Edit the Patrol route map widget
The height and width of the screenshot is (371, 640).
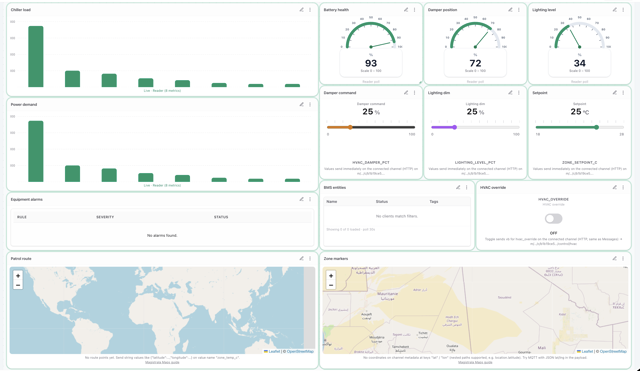pos(301,258)
